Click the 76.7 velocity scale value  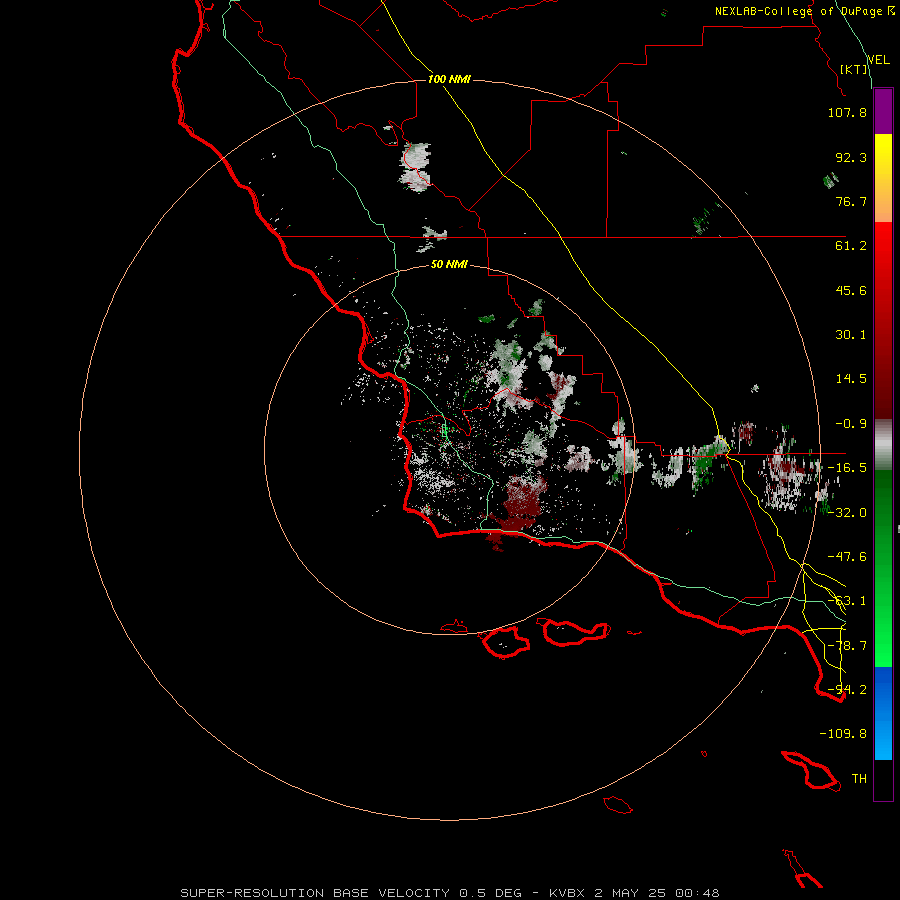click(851, 201)
